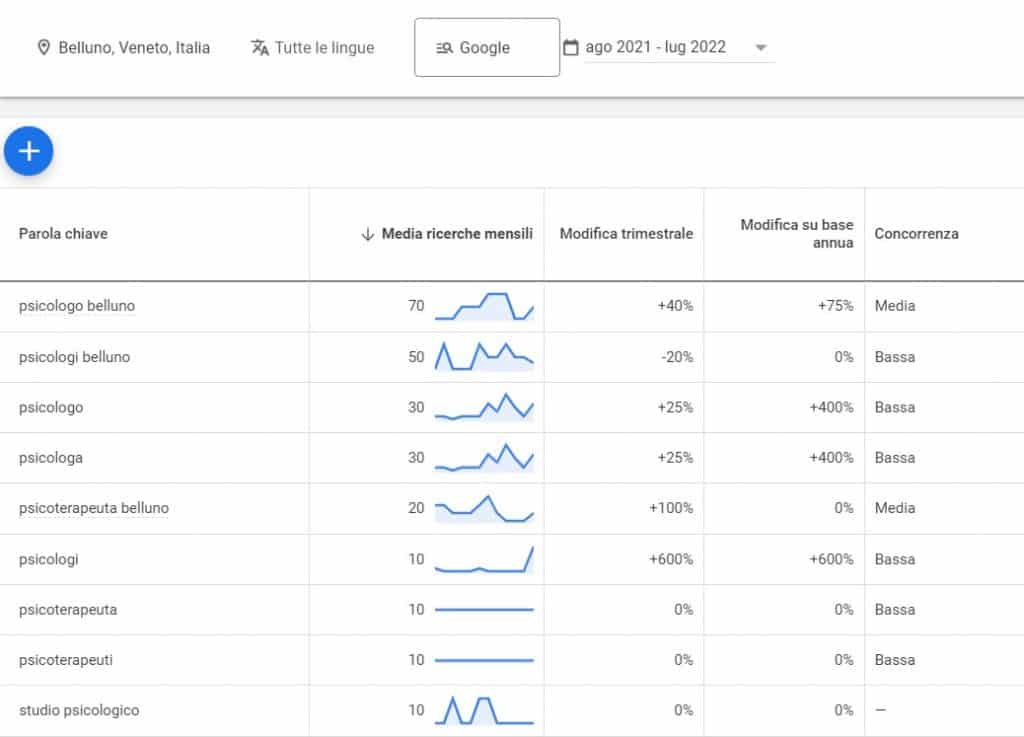Click Media competition for psicologo belluno
The width and height of the screenshot is (1024, 737).
[x=895, y=306]
